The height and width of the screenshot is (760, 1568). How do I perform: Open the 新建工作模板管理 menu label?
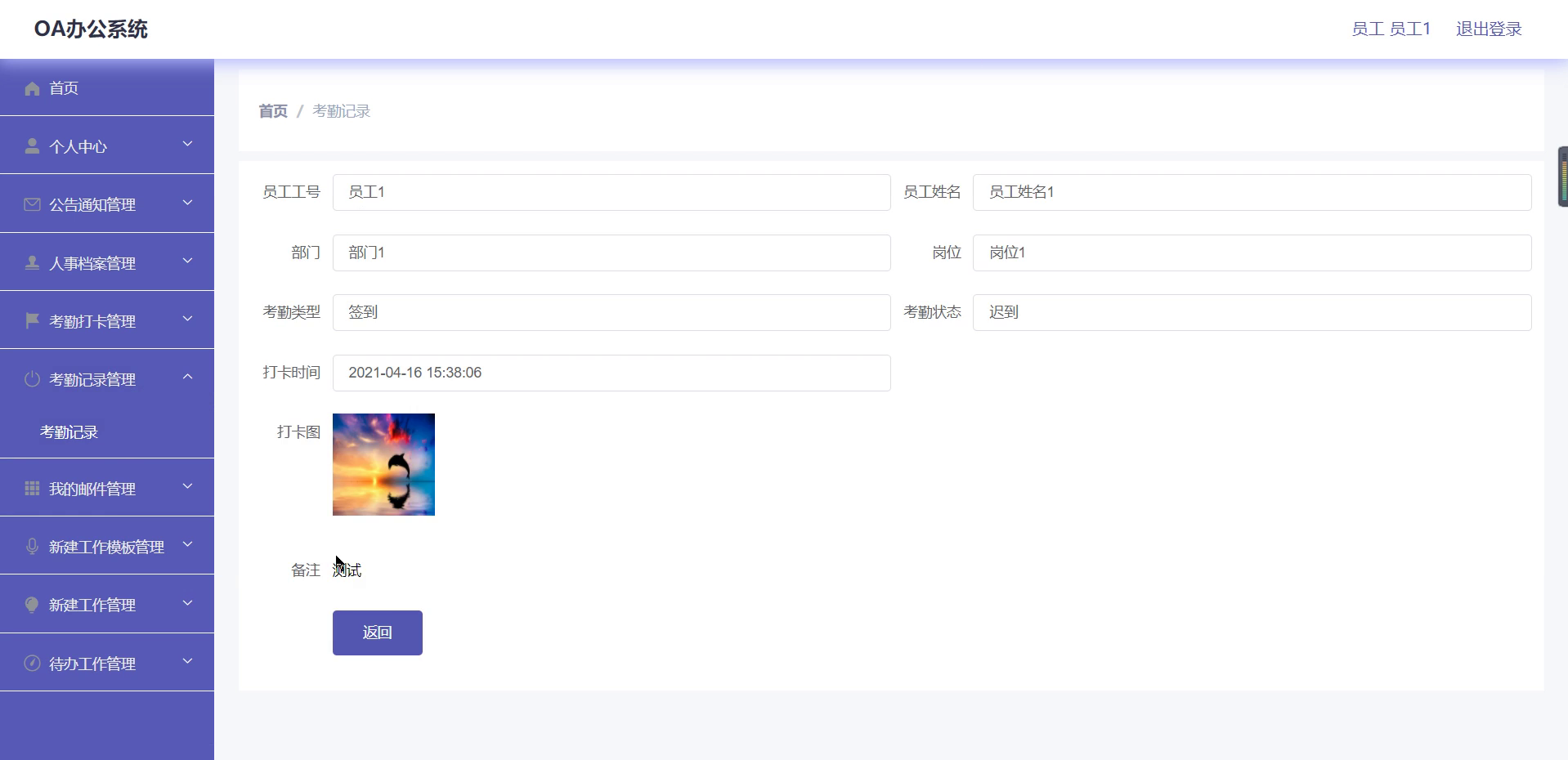pos(106,548)
